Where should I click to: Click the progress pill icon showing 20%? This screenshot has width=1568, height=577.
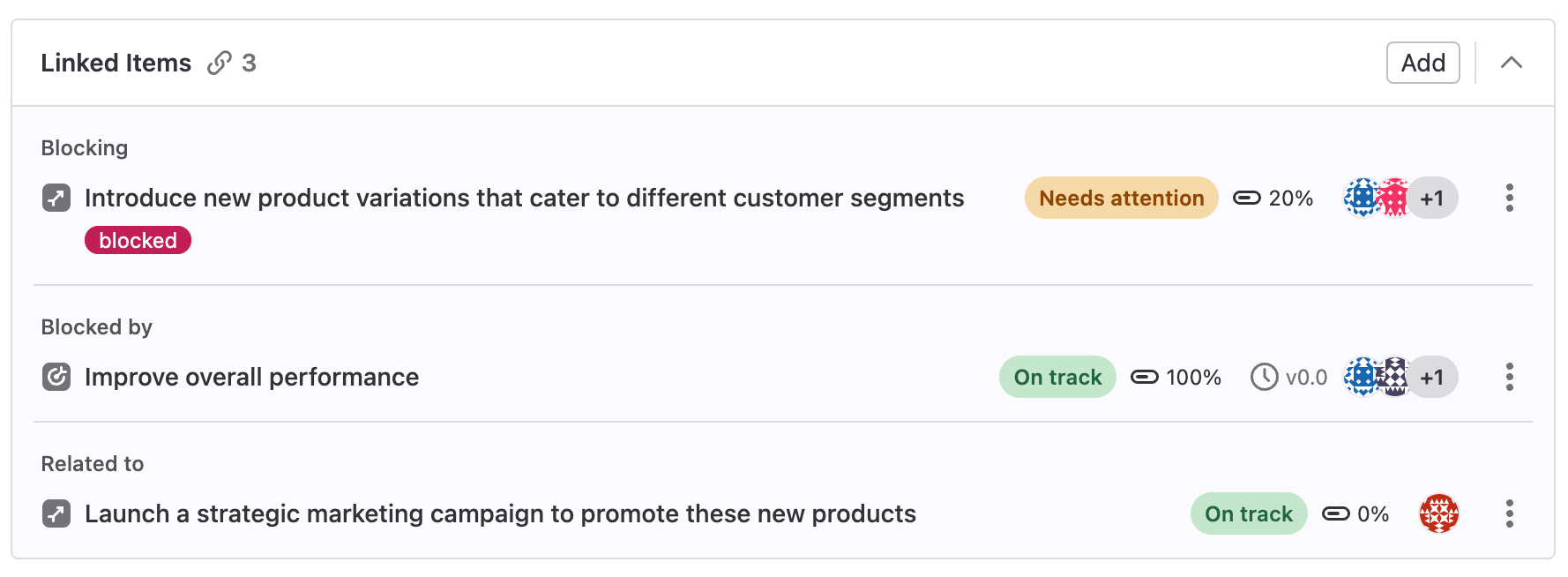[x=1246, y=198]
